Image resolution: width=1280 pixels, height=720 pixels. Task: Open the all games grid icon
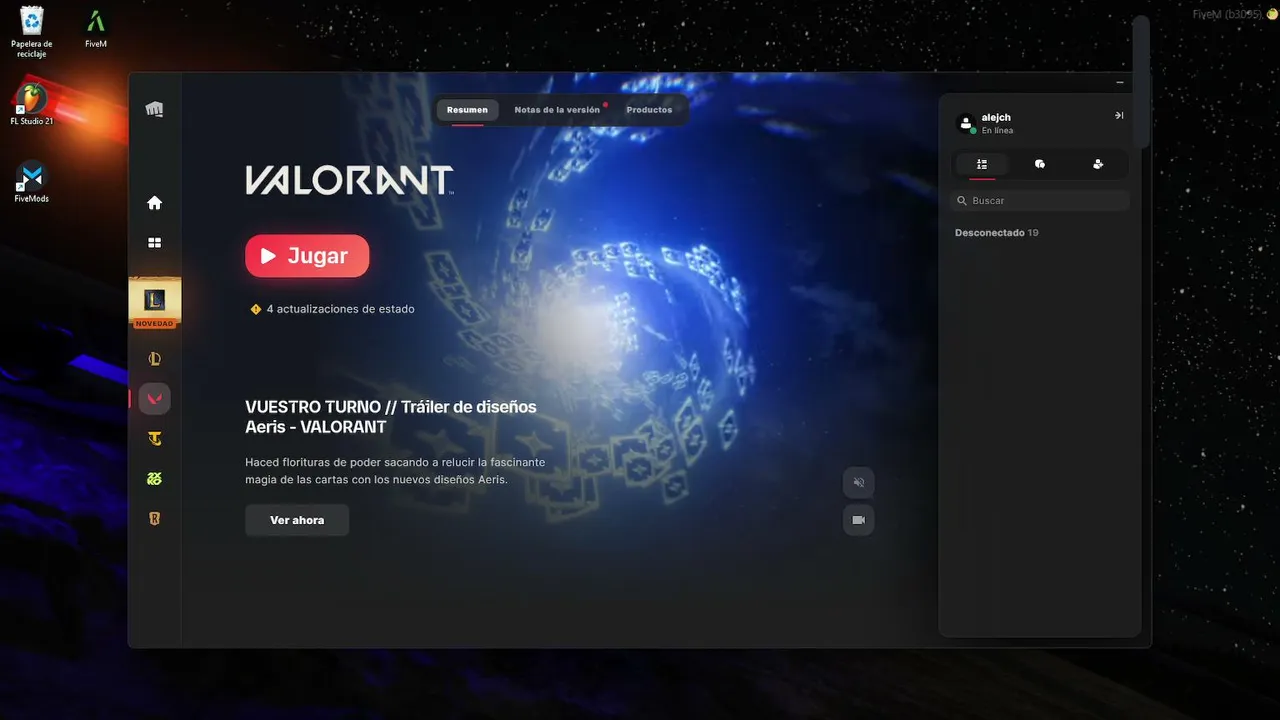(x=154, y=242)
